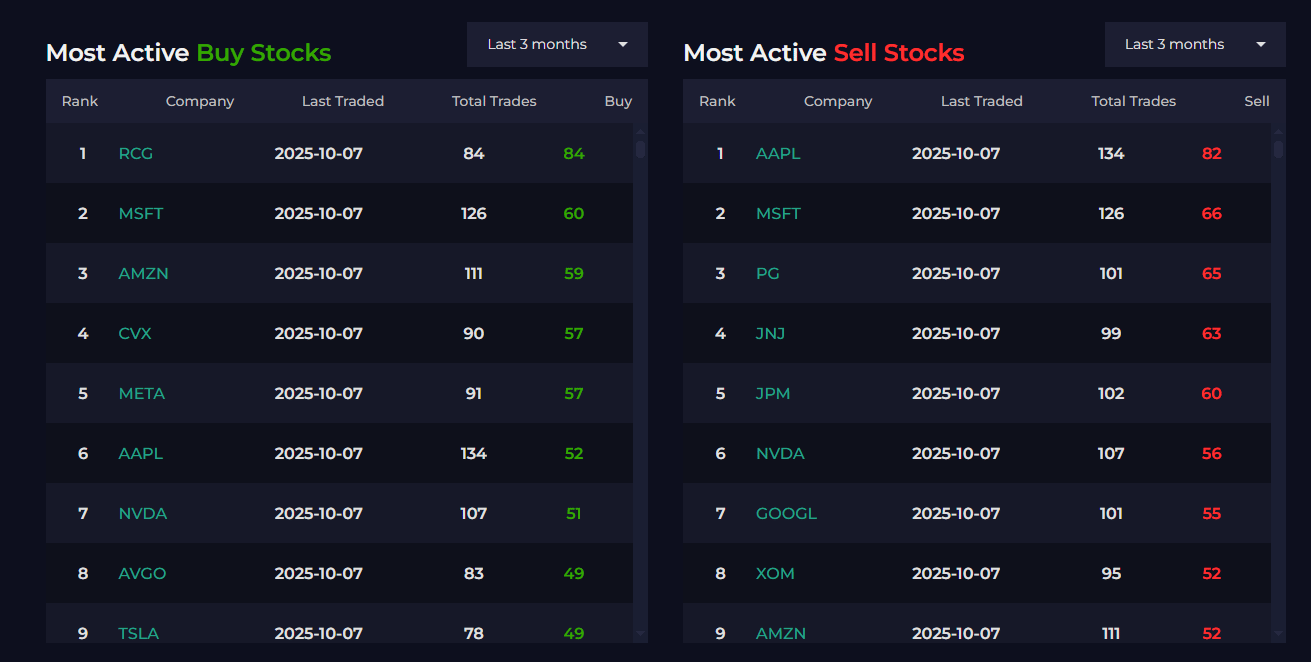Open the CVX company link

(x=135, y=334)
